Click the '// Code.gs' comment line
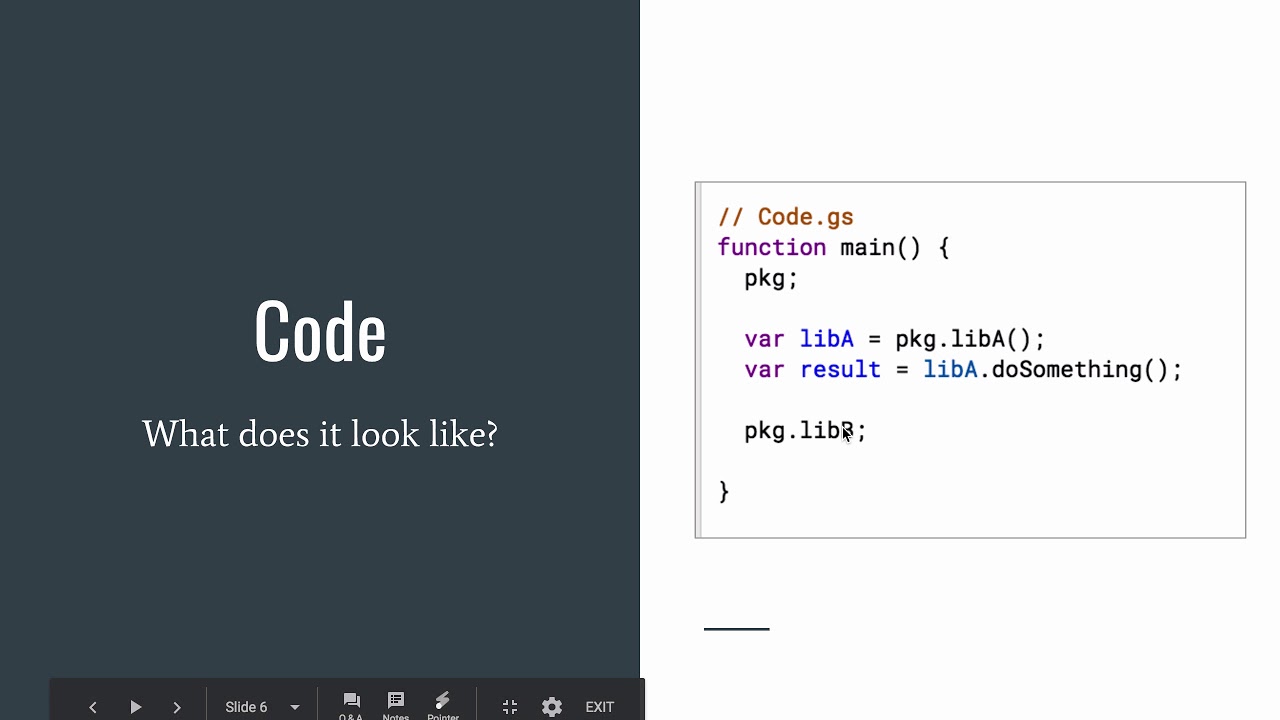This screenshot has height=720, width=1280. [x=786, y=217]
